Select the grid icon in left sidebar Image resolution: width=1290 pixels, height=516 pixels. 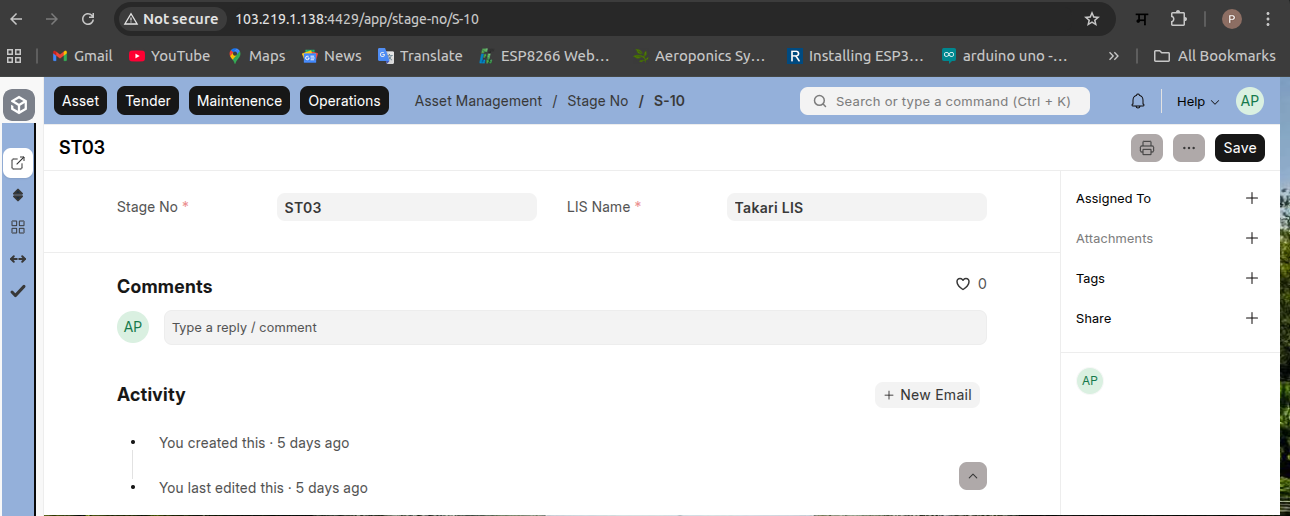coord(18,227)
